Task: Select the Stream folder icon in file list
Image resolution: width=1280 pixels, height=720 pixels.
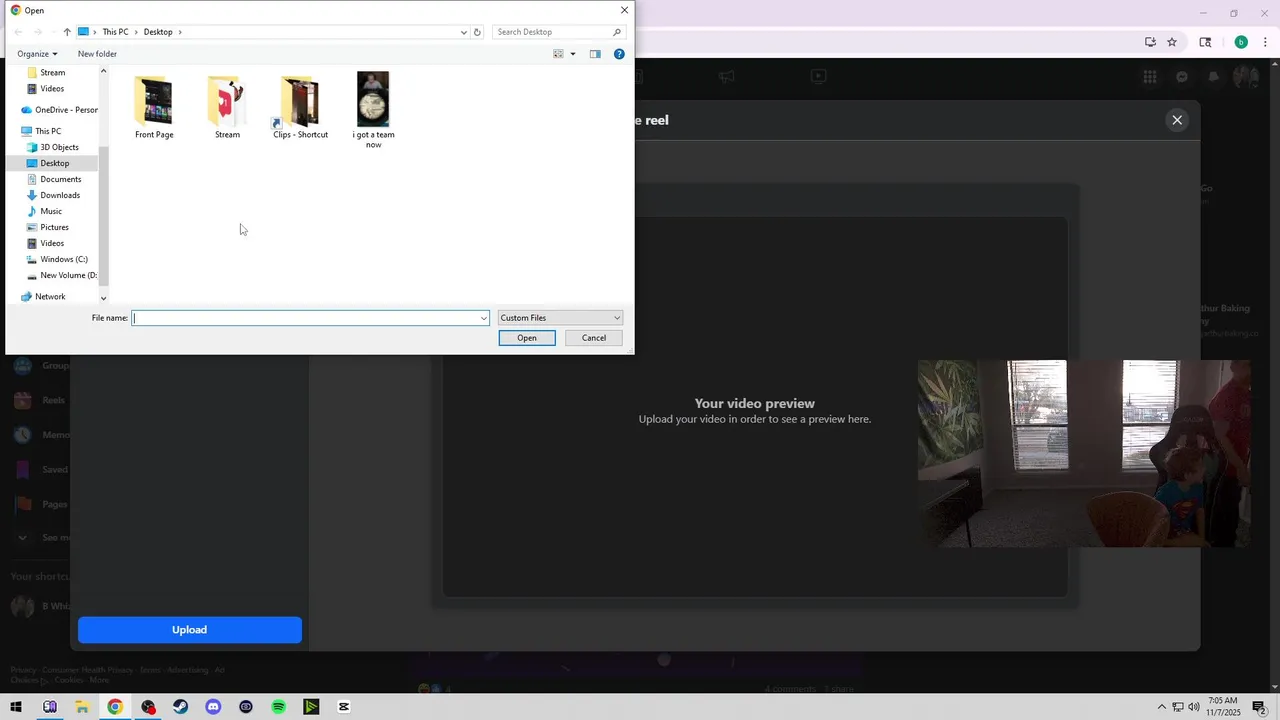Action: coord(227,100)
